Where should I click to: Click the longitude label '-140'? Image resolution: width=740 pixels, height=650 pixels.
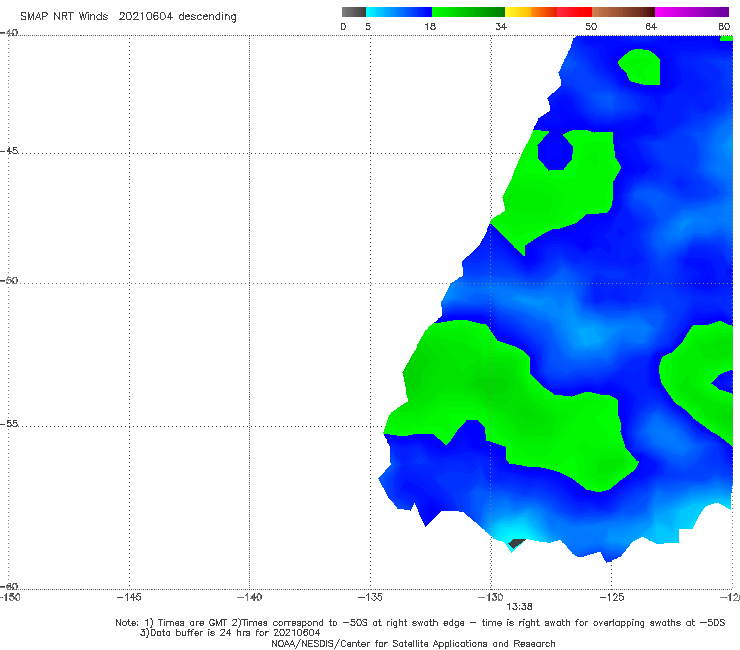pyautogui.click(x=249, y=597)
